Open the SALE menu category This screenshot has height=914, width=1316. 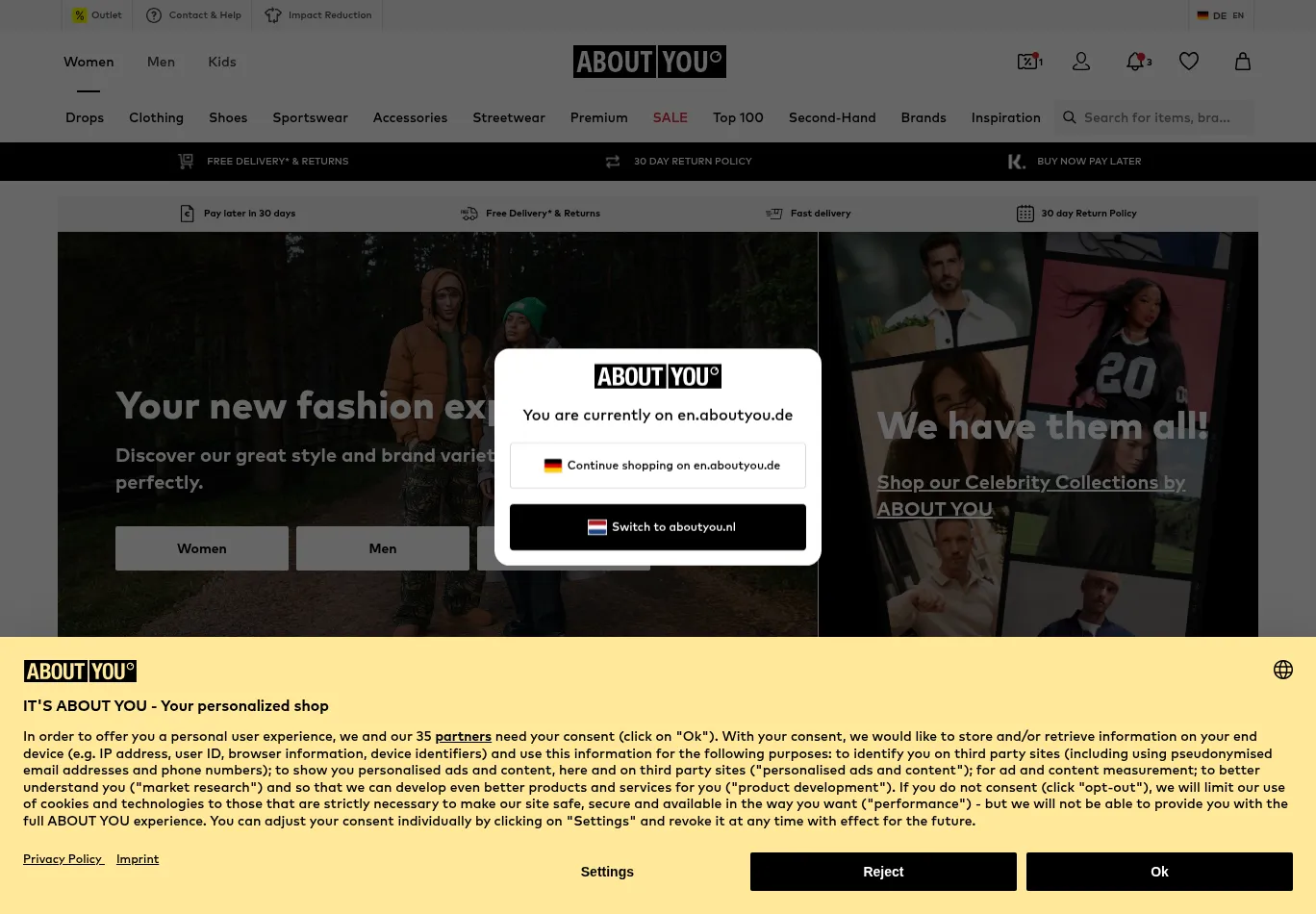point(671,117)
